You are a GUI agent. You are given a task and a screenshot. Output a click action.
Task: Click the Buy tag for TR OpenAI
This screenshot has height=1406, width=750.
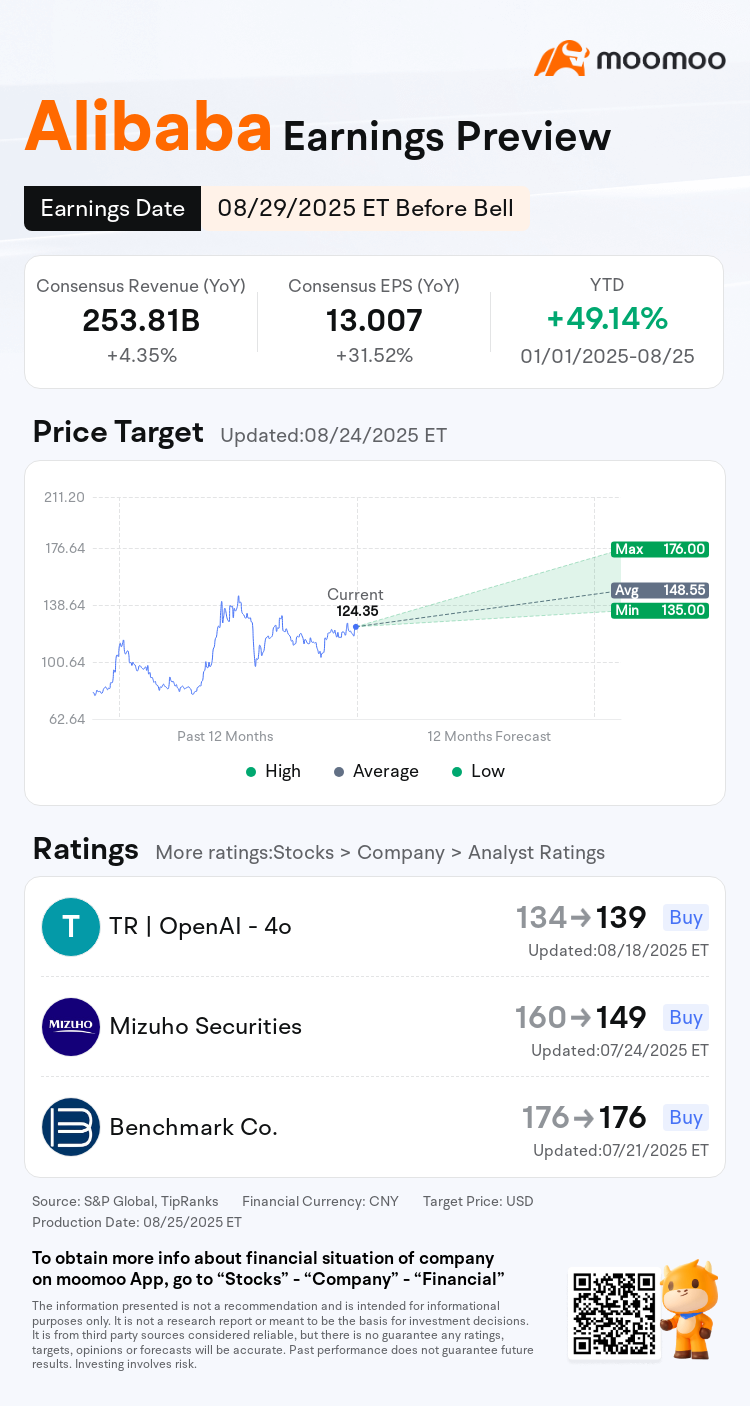click(686, 917)
